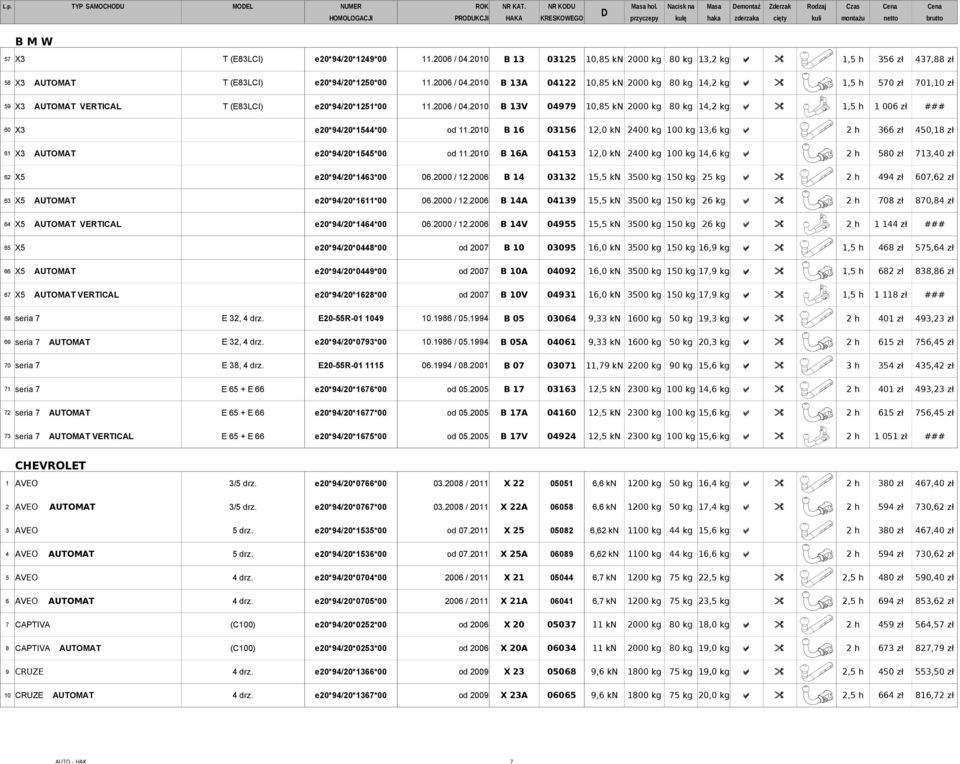Screen dimensions: 960x764
Task: Click the NR KODU KRESKOWEGO column header
Action: (x=561, y=12)
